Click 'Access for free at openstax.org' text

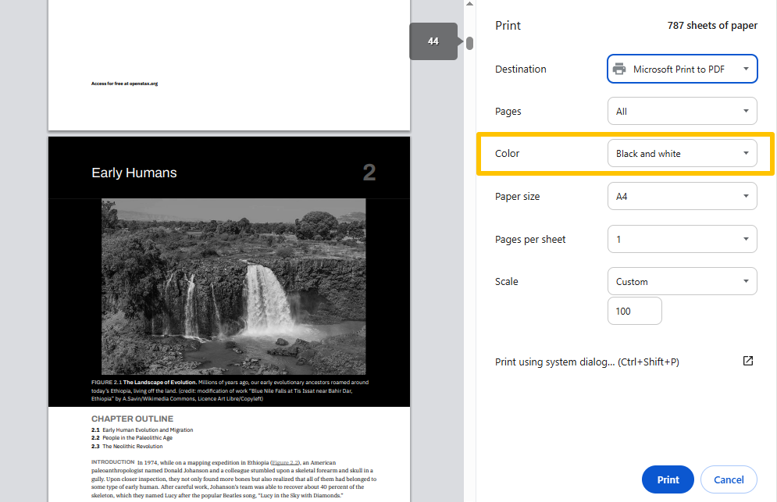[x=124, y=83]
